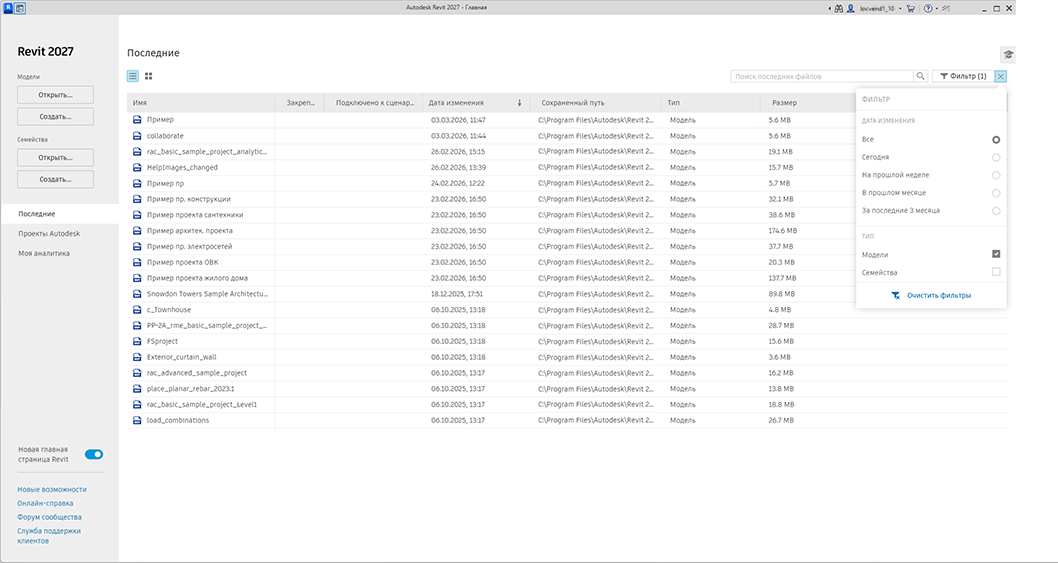Open the Новые возможности link
Image resolution: width=1058 pixels, height=563 pixels.
pos(52,489)
